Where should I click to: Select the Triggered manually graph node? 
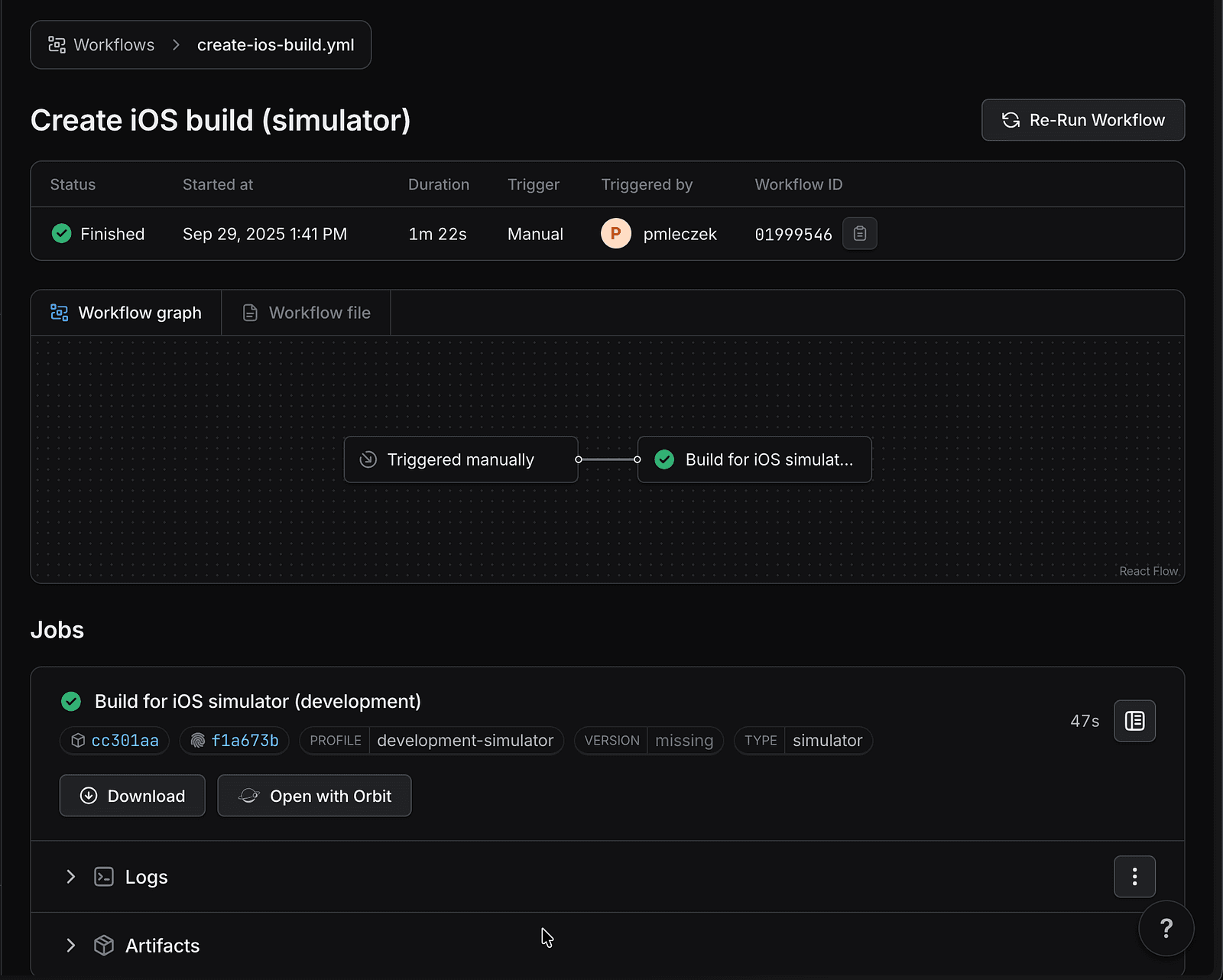460,459
